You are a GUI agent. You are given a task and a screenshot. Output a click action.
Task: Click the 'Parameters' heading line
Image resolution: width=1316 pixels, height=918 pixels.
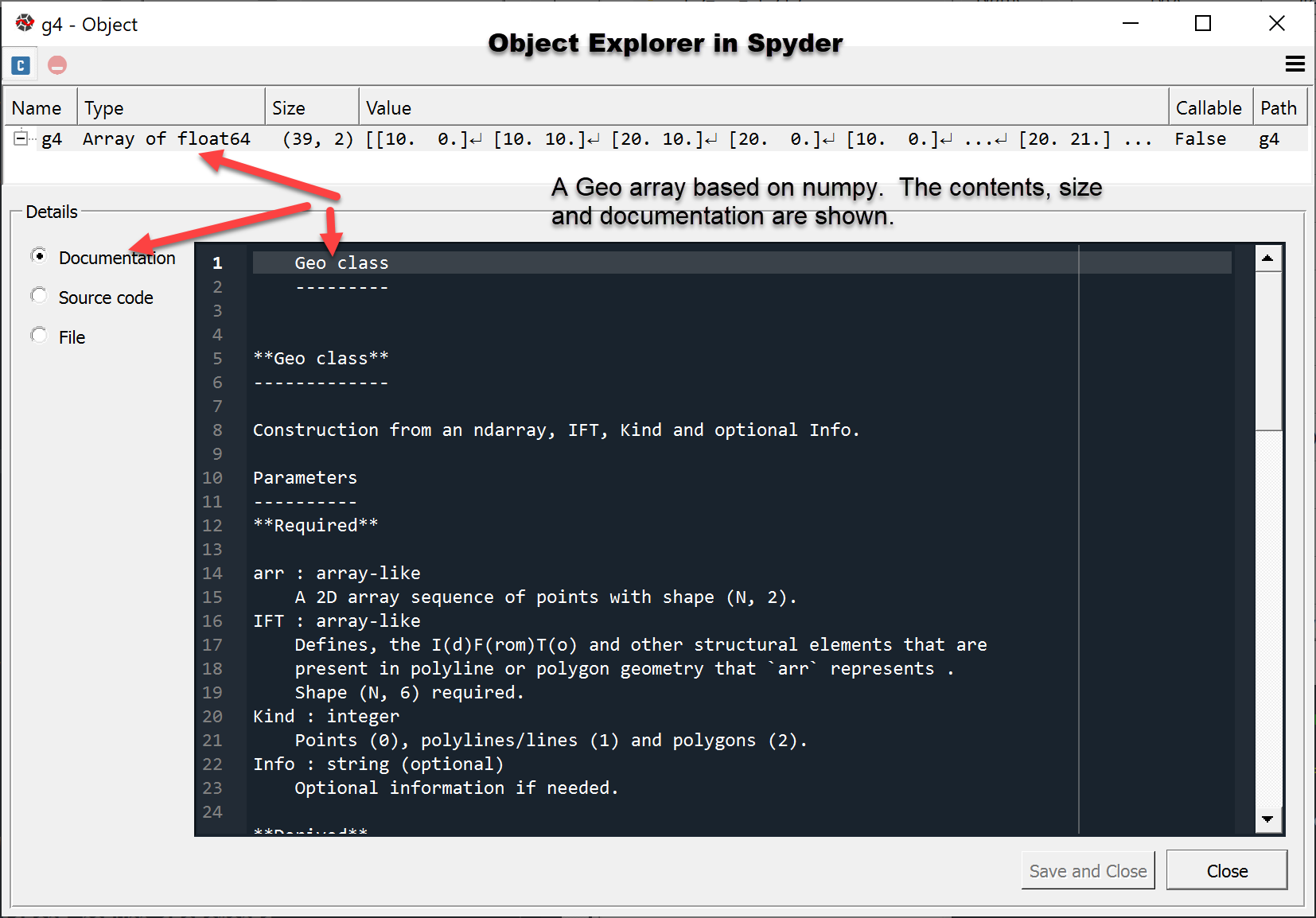[x=305, y=477]
